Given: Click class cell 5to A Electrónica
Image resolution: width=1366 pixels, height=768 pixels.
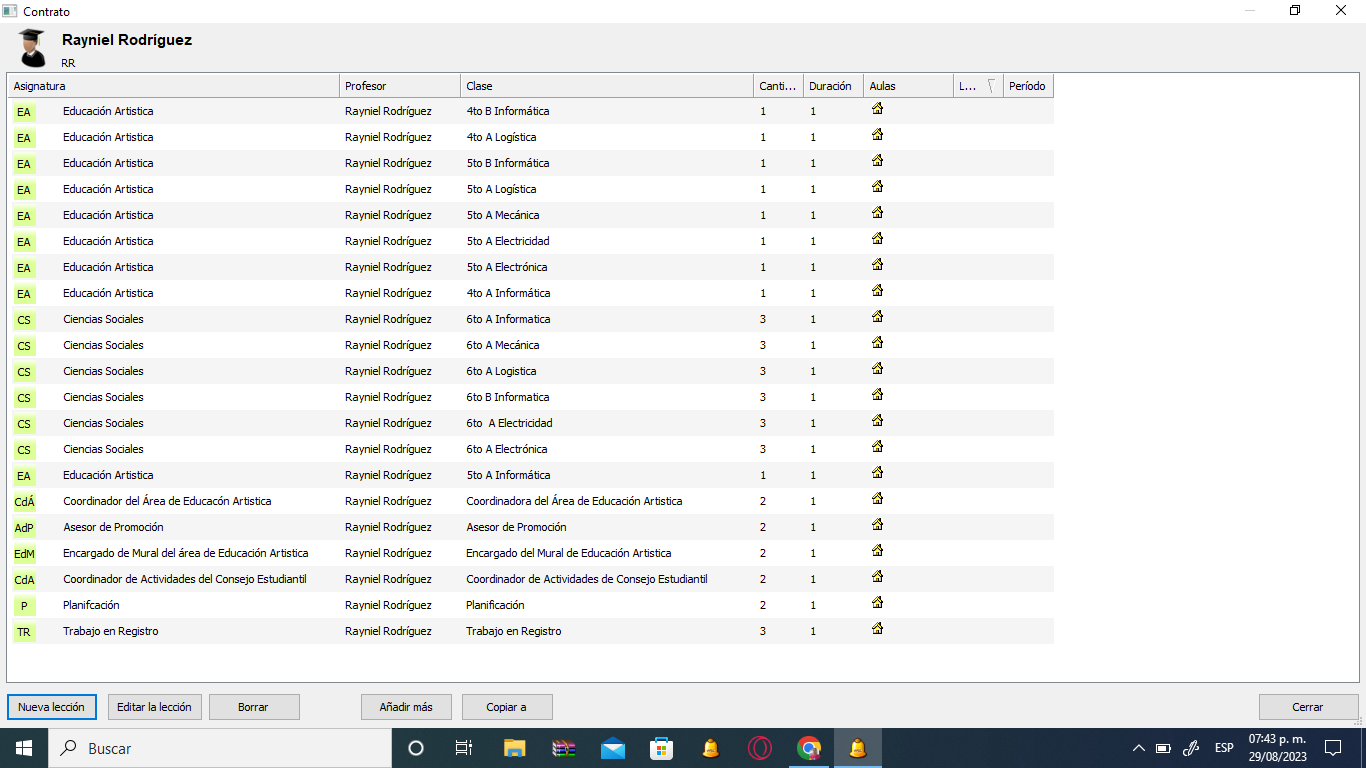Looking at the screenshot, I should pos(507,267).
